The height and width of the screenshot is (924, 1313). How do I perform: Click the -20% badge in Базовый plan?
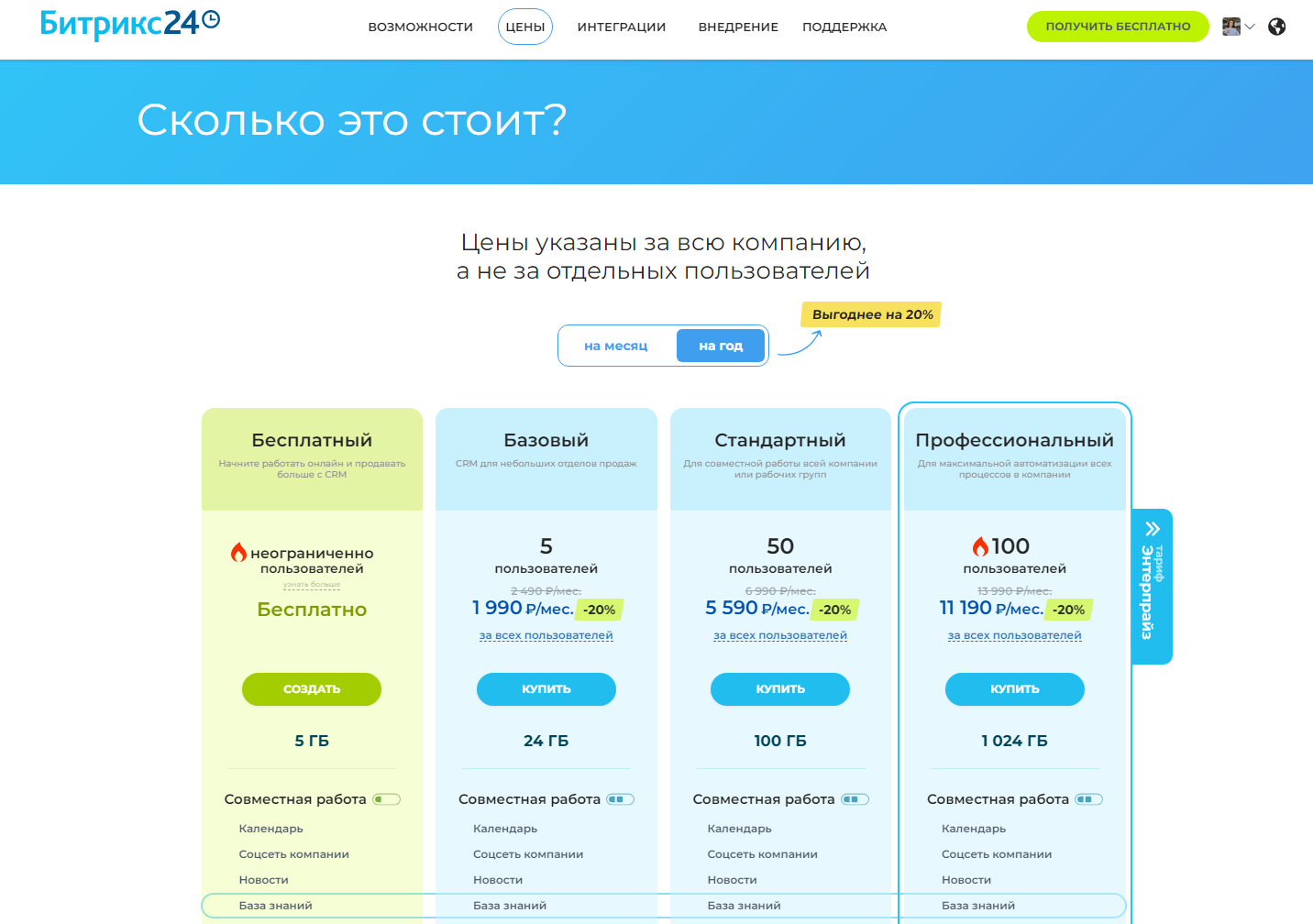pos(600,610)
